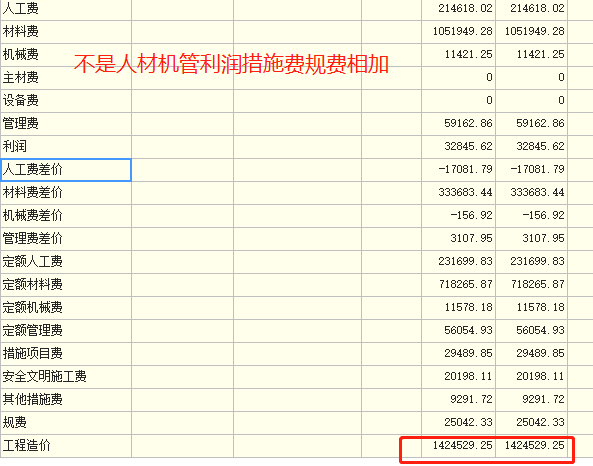Select left-column -156.92 for 机械费差价
The width and height of the screenshot is (593, 466).
point(472,216)
